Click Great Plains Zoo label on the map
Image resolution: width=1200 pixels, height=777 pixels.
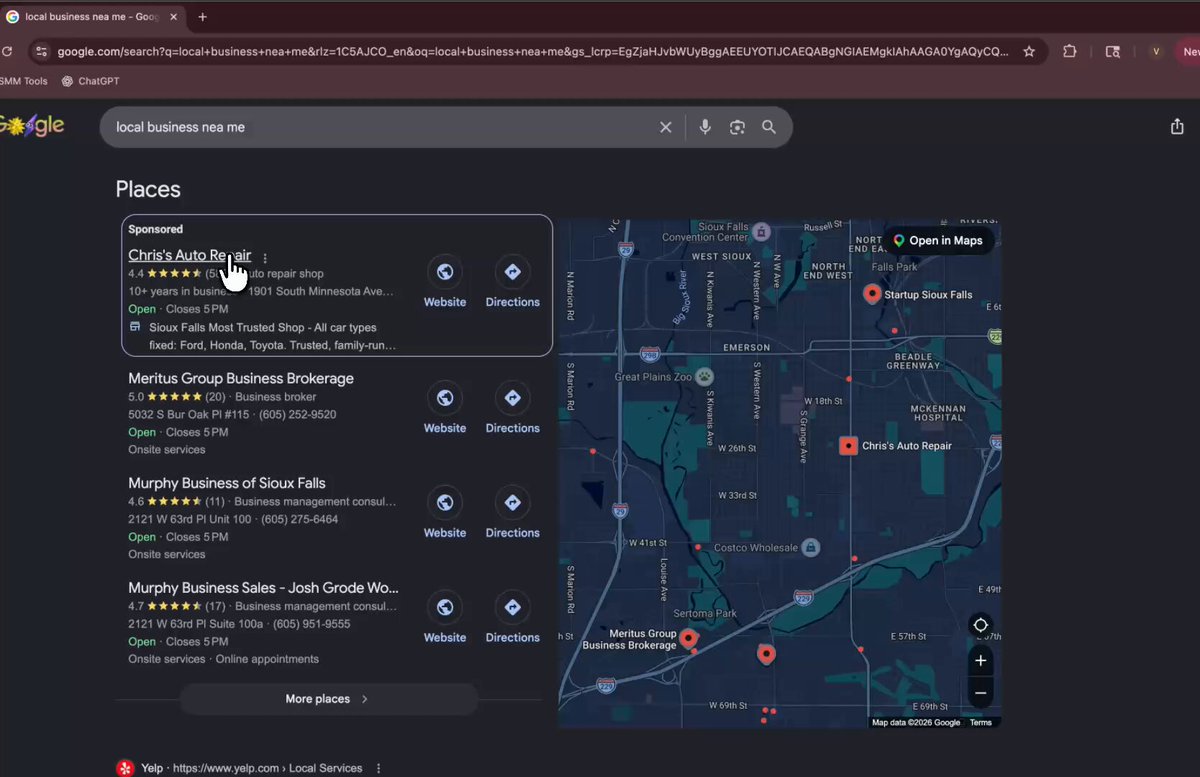point(654,377)
